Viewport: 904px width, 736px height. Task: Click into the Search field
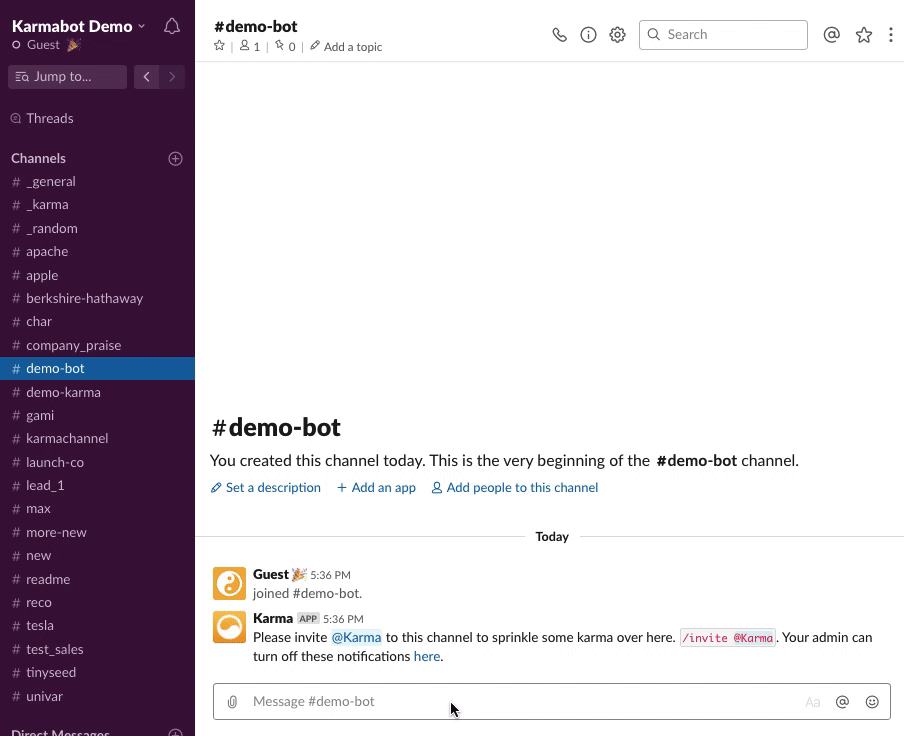723,35
